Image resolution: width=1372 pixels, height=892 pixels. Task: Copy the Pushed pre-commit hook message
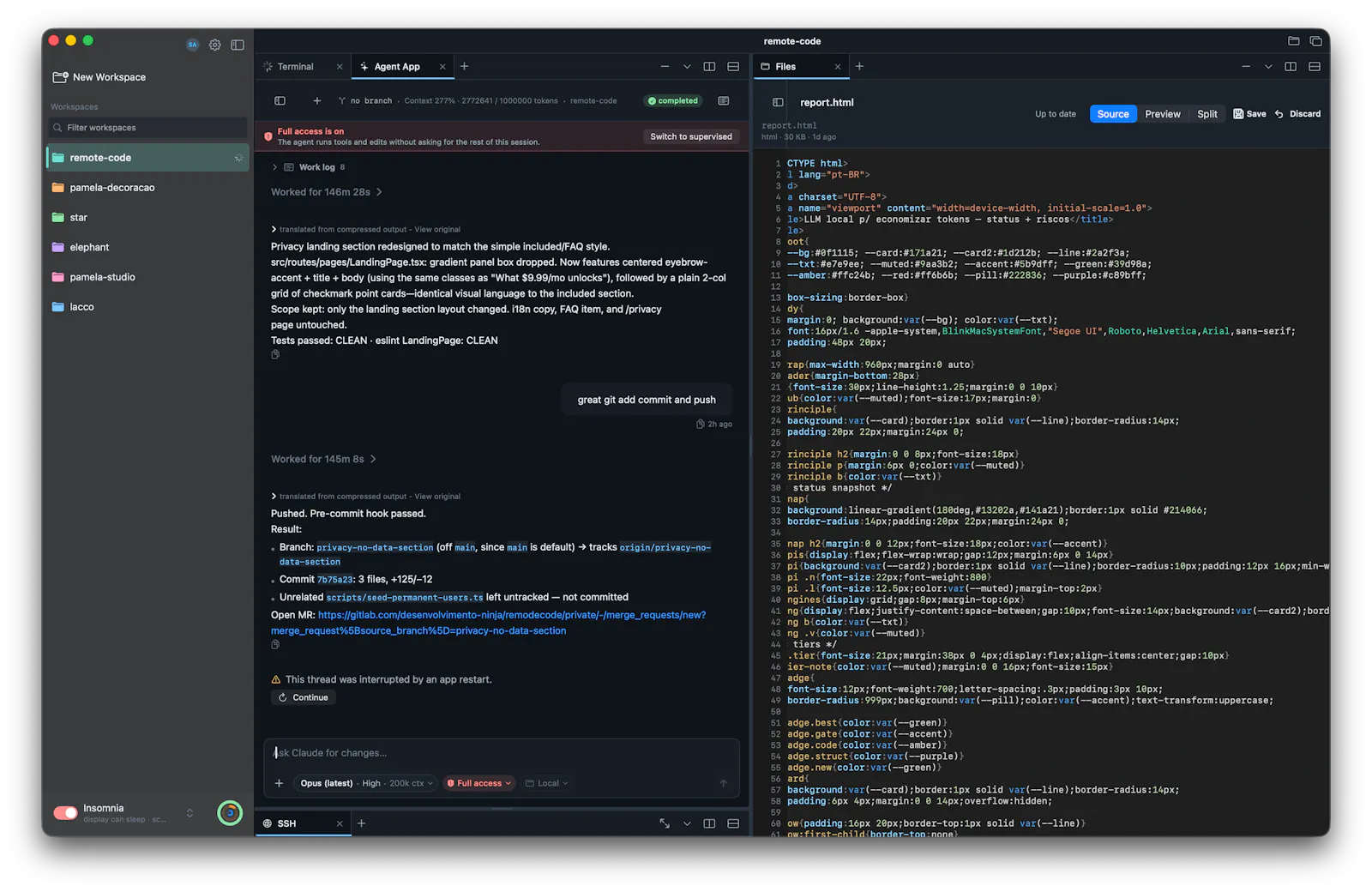(x=275, y=644)
